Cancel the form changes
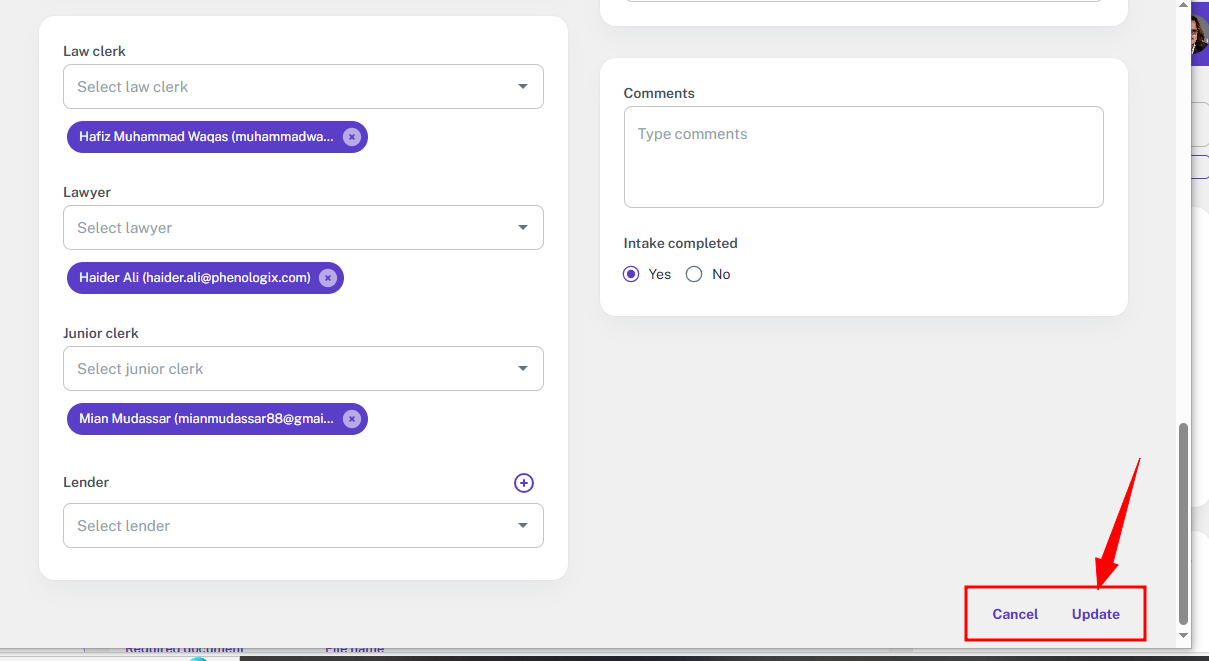 click(1015, 614)
